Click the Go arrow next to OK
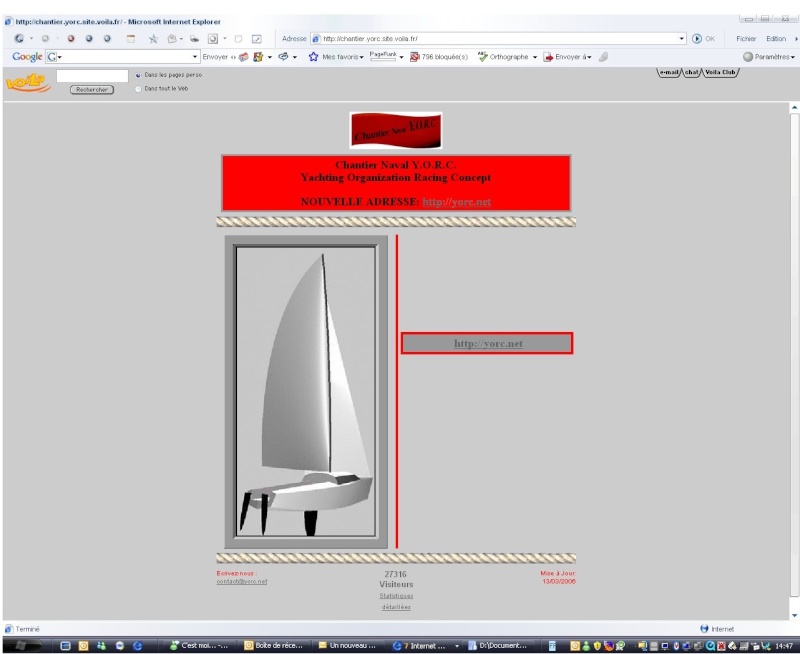This screenshot has width=800, height=654. pos(696,39)
